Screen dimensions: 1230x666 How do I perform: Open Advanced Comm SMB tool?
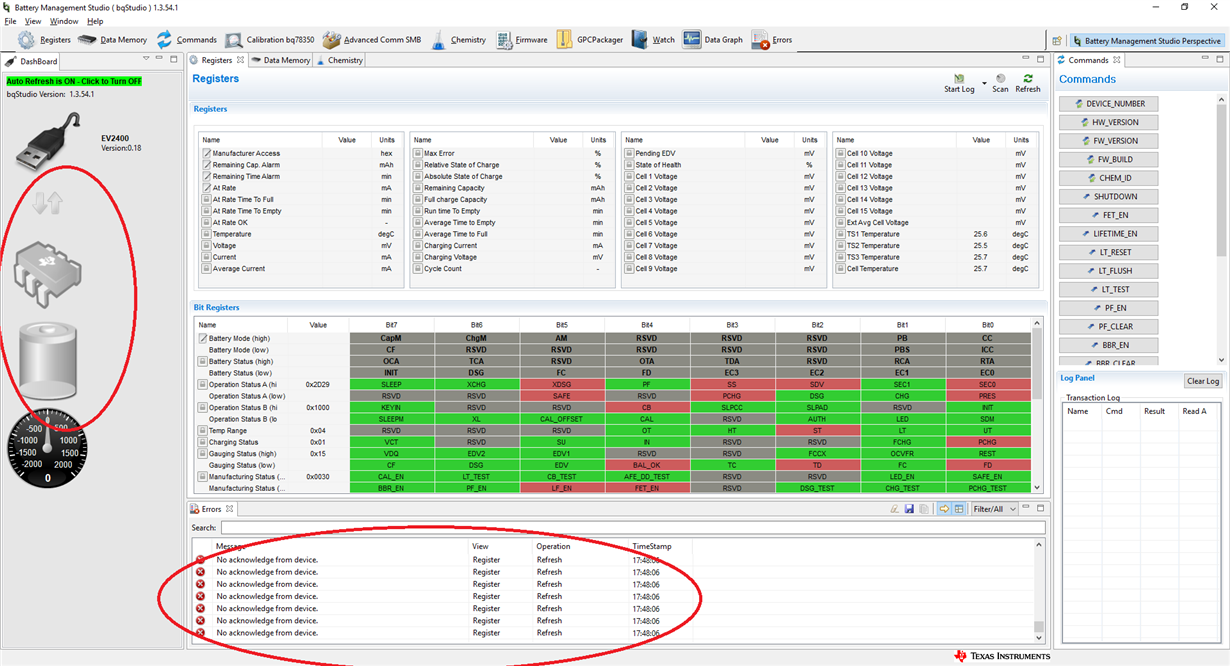coord(371,40)
